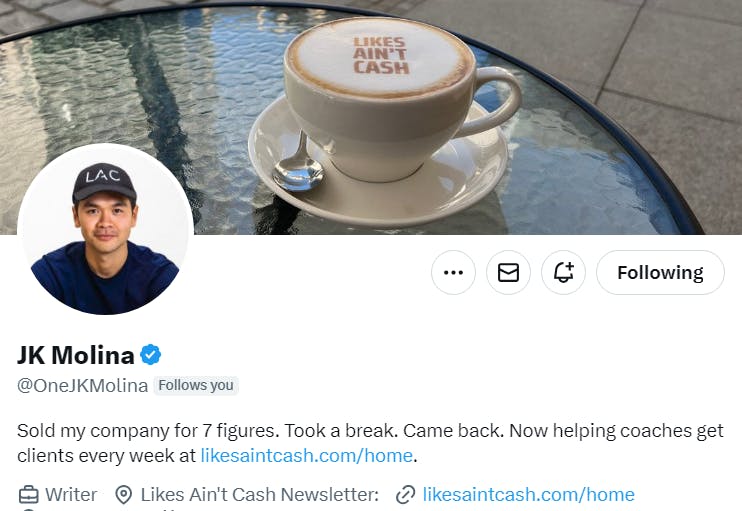Turn on post notifications with bell icon
This screenshot has width=742, height=511.
(x=563, y=273)
